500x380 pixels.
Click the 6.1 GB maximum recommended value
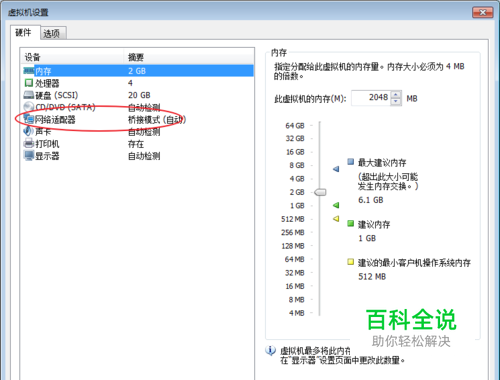pyautogui.click(x=371, y=200)
